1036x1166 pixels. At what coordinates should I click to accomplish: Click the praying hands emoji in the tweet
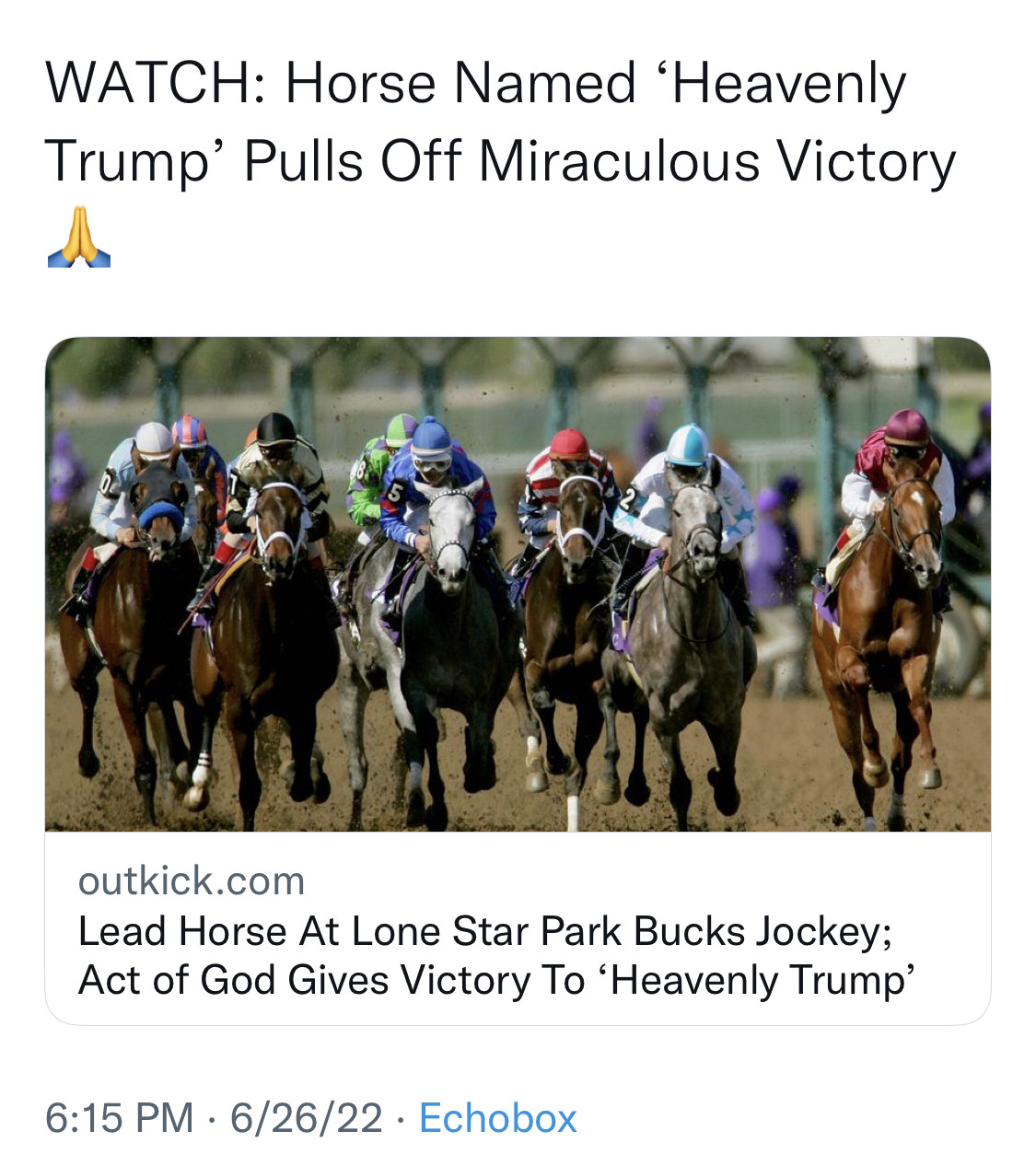(79, 238)
